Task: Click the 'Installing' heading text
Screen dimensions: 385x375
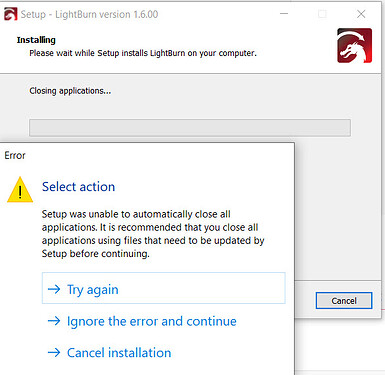Action: 36,40
